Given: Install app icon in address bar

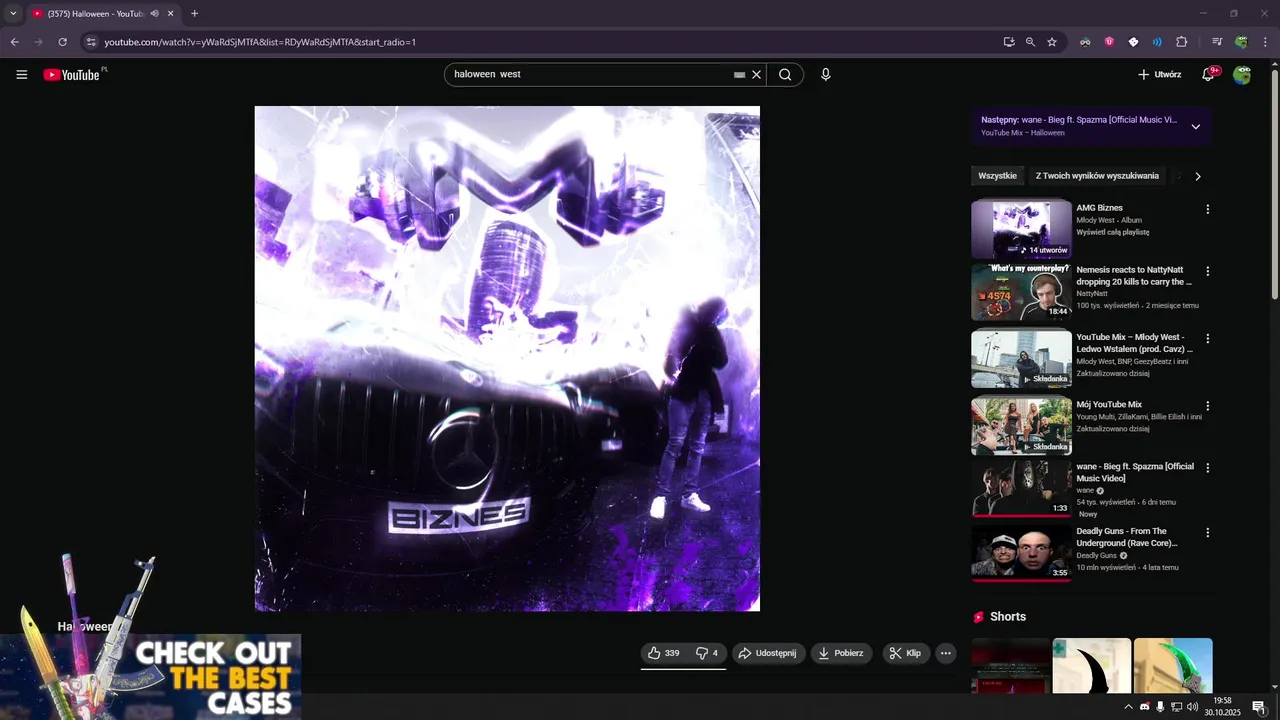Looking at the screenshot, I should [1009, 42].
